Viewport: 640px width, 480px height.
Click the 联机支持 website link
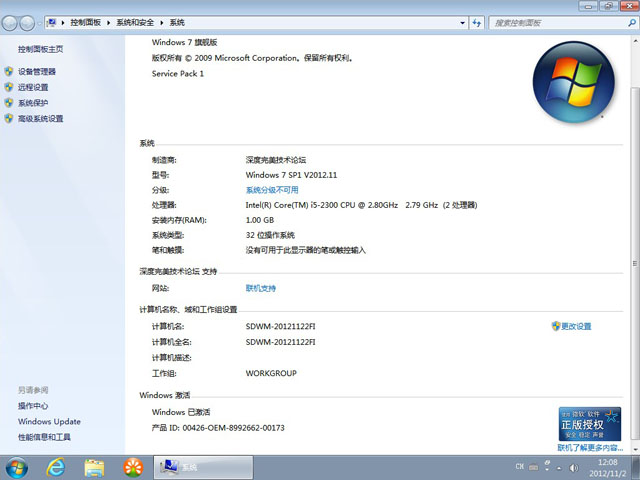[x=261, y=288]
